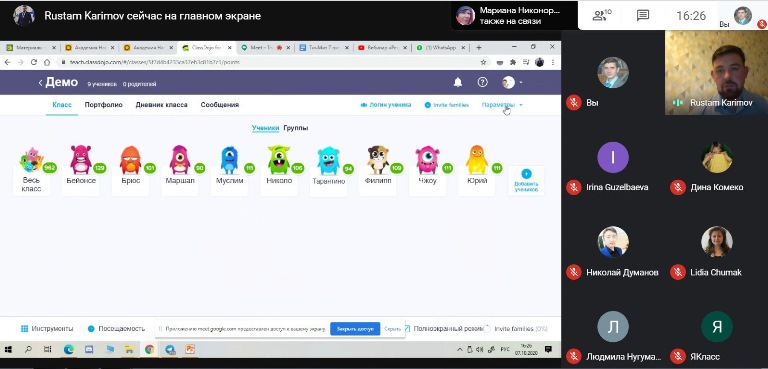Bookmark the page with star icon

coord(483,62)
